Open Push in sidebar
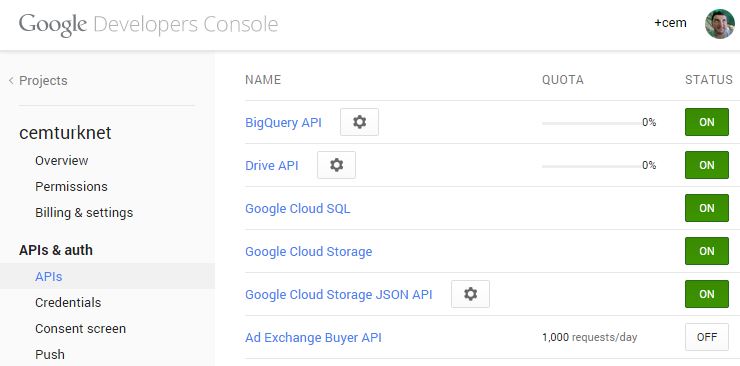This screenshot has width=740, height=366. 50,354
